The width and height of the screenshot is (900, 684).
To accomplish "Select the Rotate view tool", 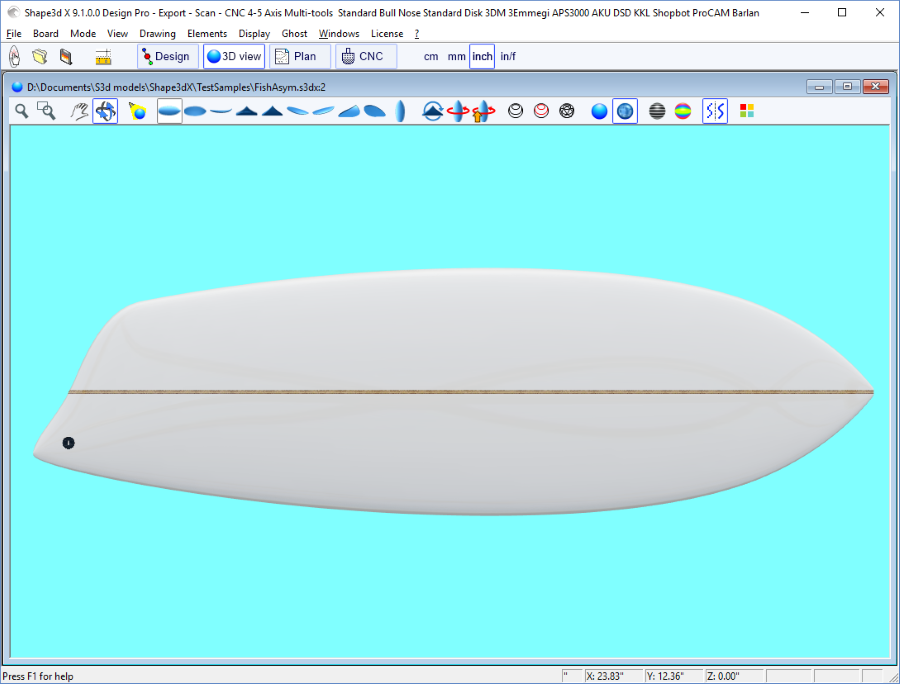I will pos(104,111).
